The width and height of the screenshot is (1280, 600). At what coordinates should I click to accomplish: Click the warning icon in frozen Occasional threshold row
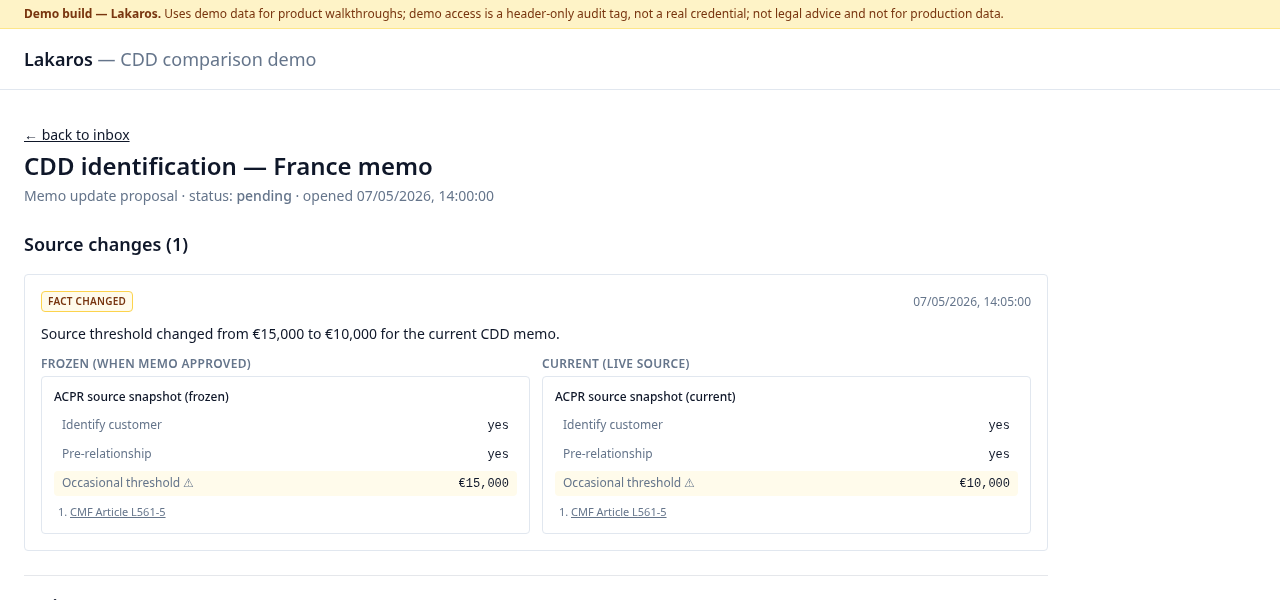pyautogui.click(x=188, y=483)
